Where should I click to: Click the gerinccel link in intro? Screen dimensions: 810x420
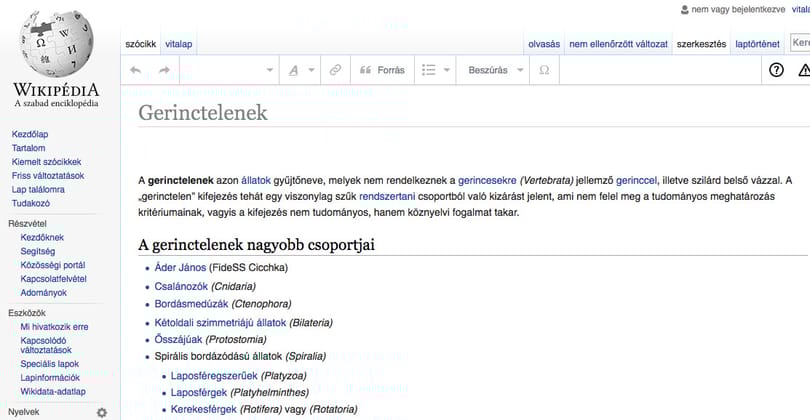click(636, 180)
